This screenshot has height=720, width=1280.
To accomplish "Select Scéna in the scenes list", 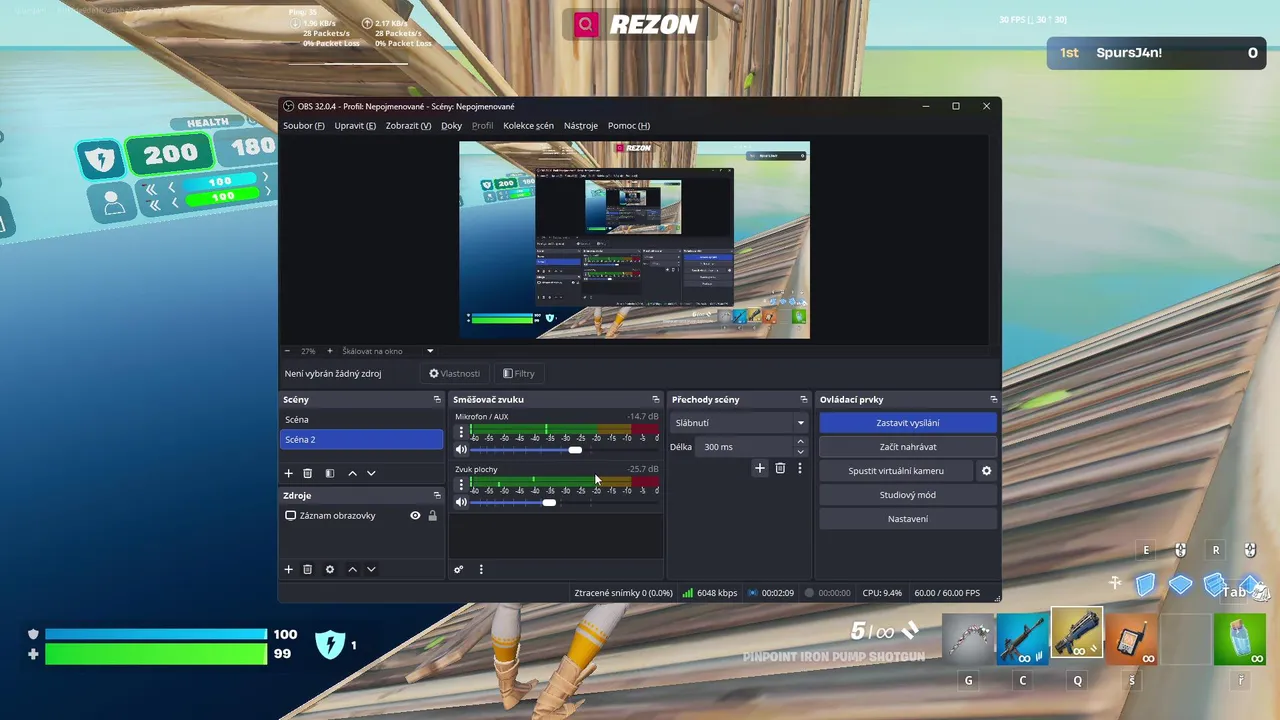I will tap(361, 420).
